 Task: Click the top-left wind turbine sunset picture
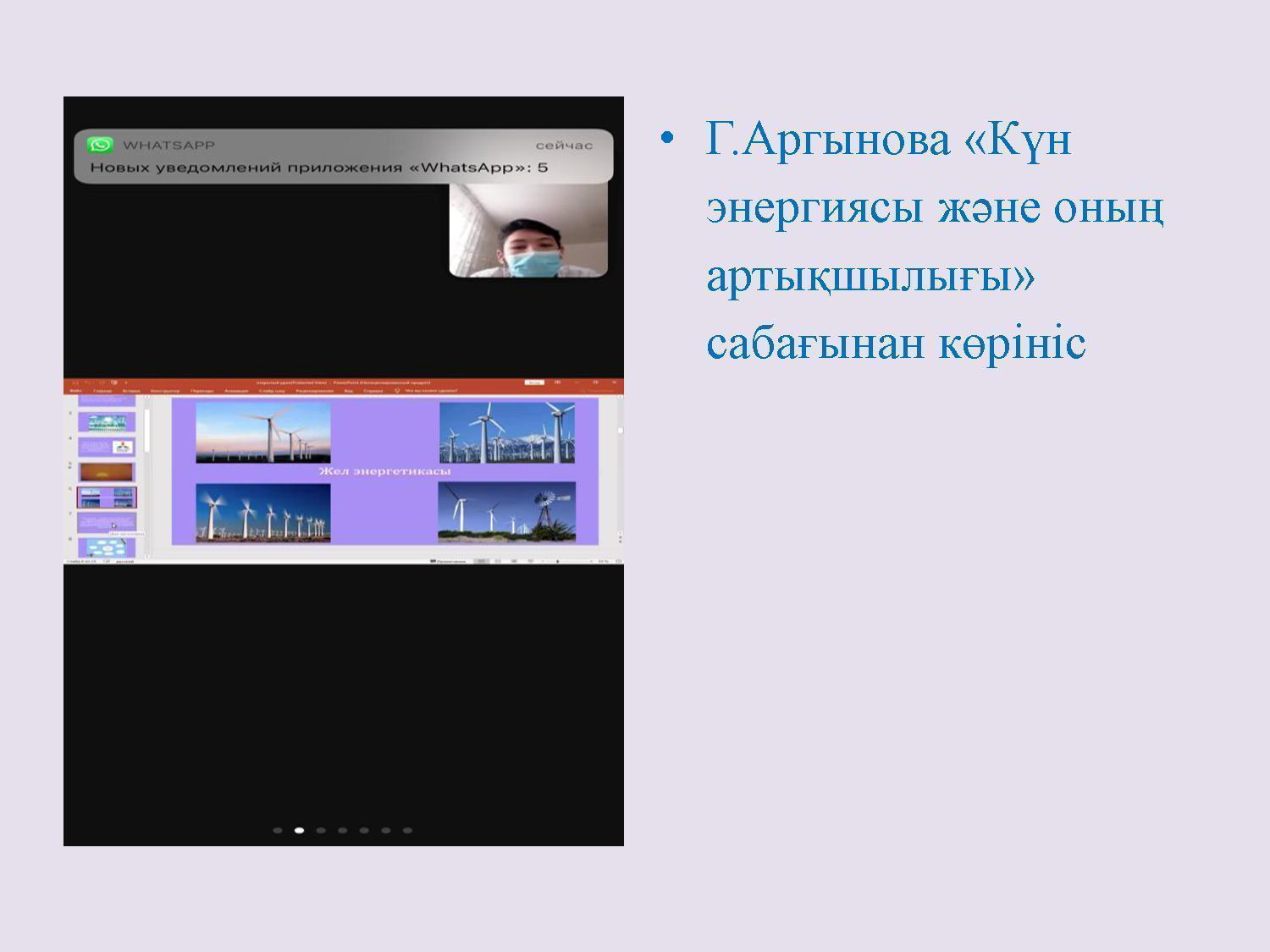coord(263,432)
